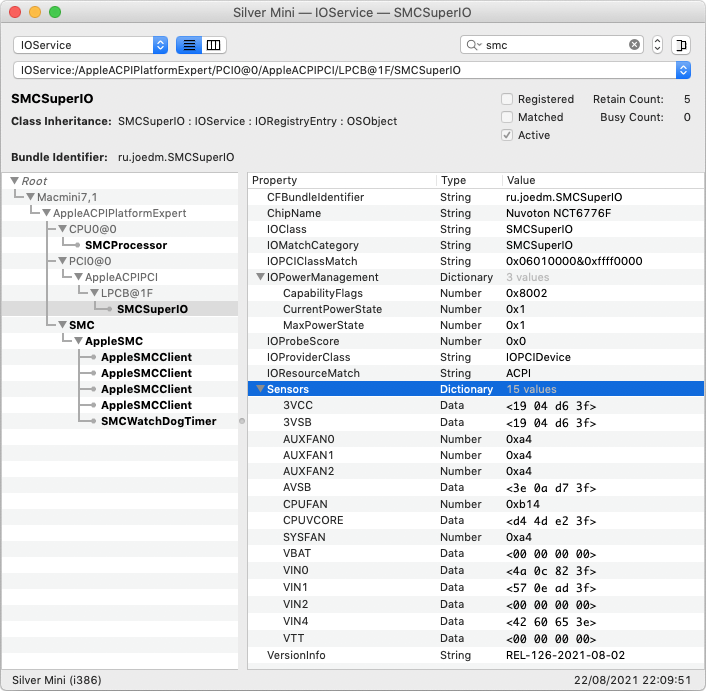Select the VIN1 sensor row

click(475, 587)
